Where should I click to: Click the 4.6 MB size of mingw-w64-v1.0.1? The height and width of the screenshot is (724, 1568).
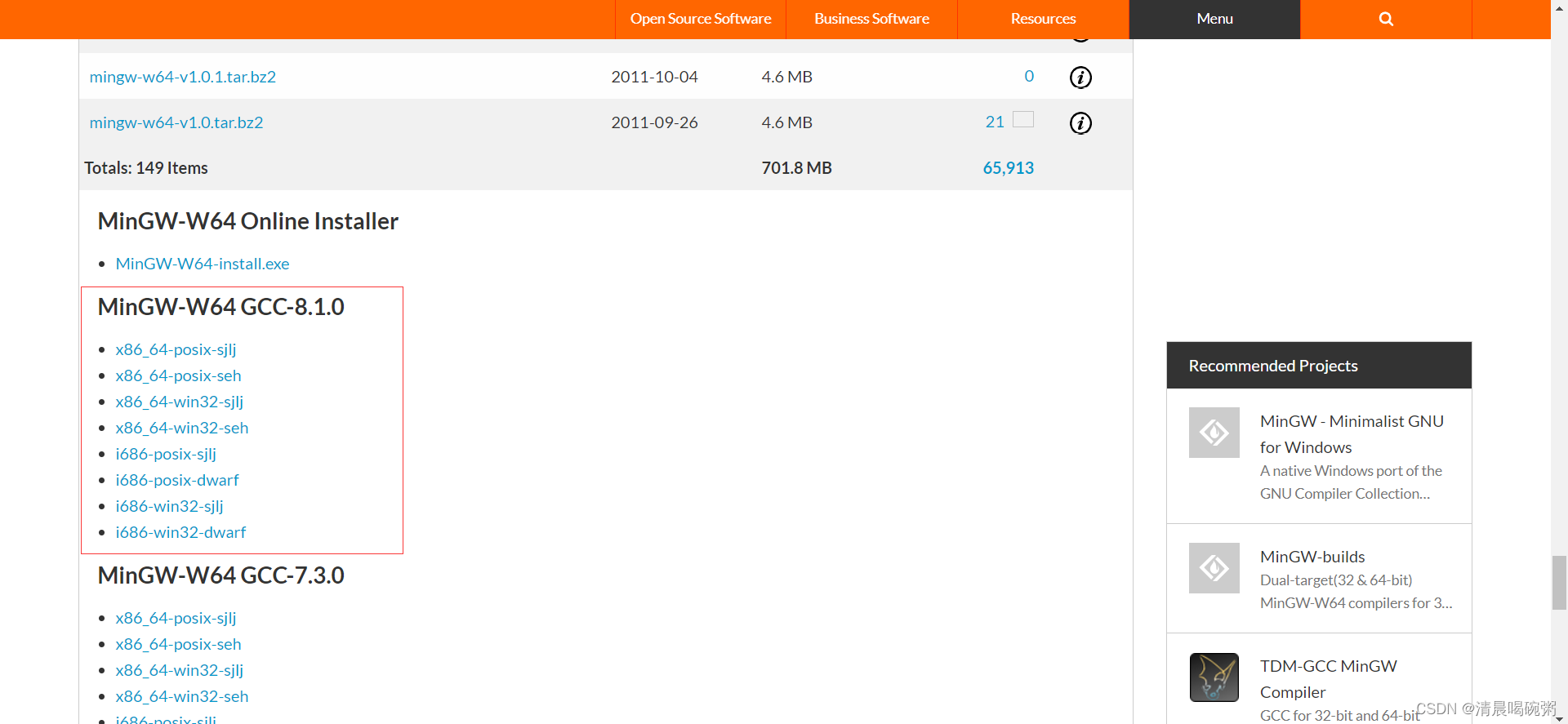click(786, 77)
